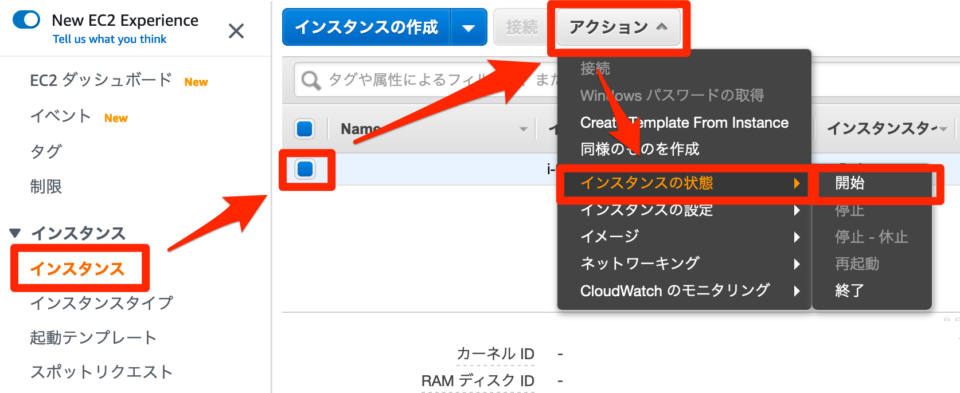
Task: Open スポットリクエスト in the sidebar
Action: pyautogui.click(x=102, y=372)
